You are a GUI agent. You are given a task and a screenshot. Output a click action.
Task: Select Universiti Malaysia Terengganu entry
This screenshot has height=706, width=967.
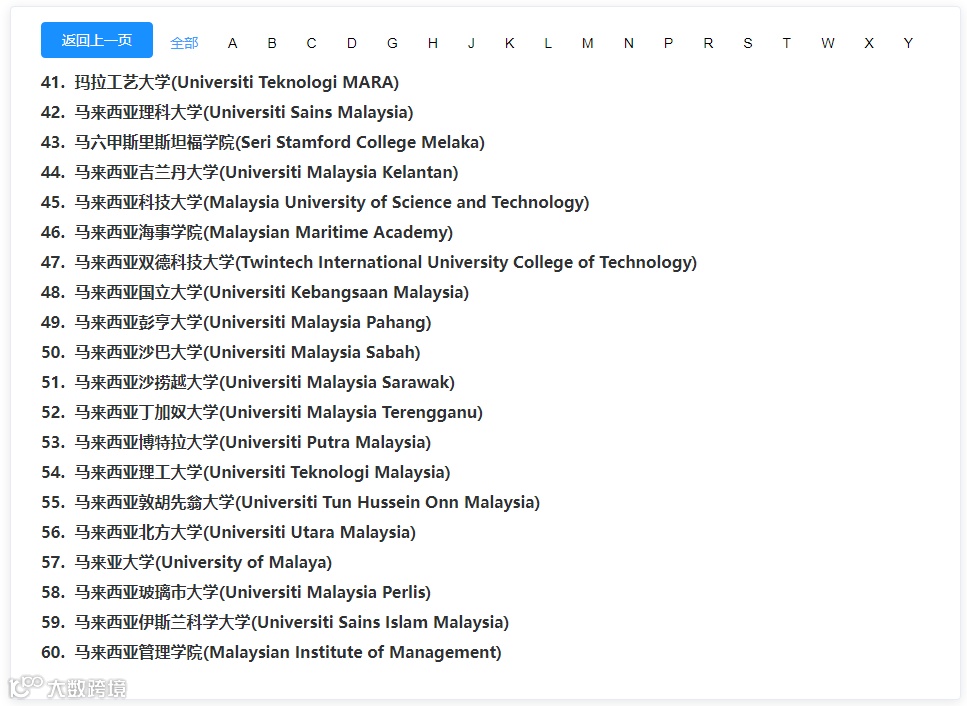pos(262,412)
